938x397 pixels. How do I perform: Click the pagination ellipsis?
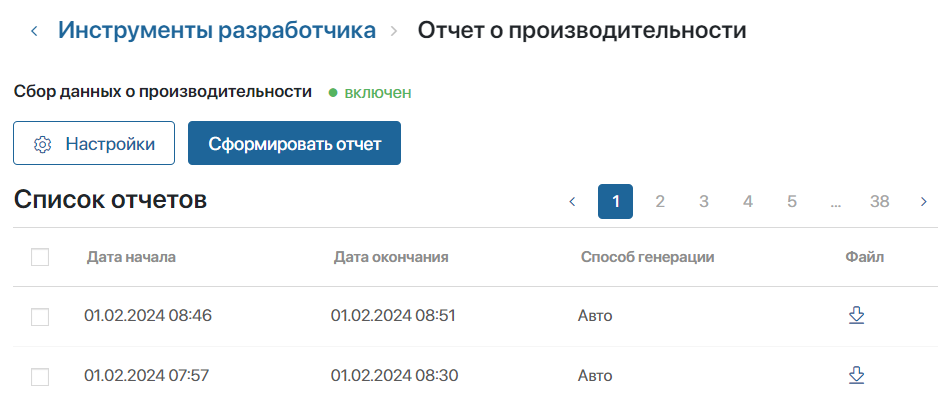pyautogui.click(x=836, y=203)
